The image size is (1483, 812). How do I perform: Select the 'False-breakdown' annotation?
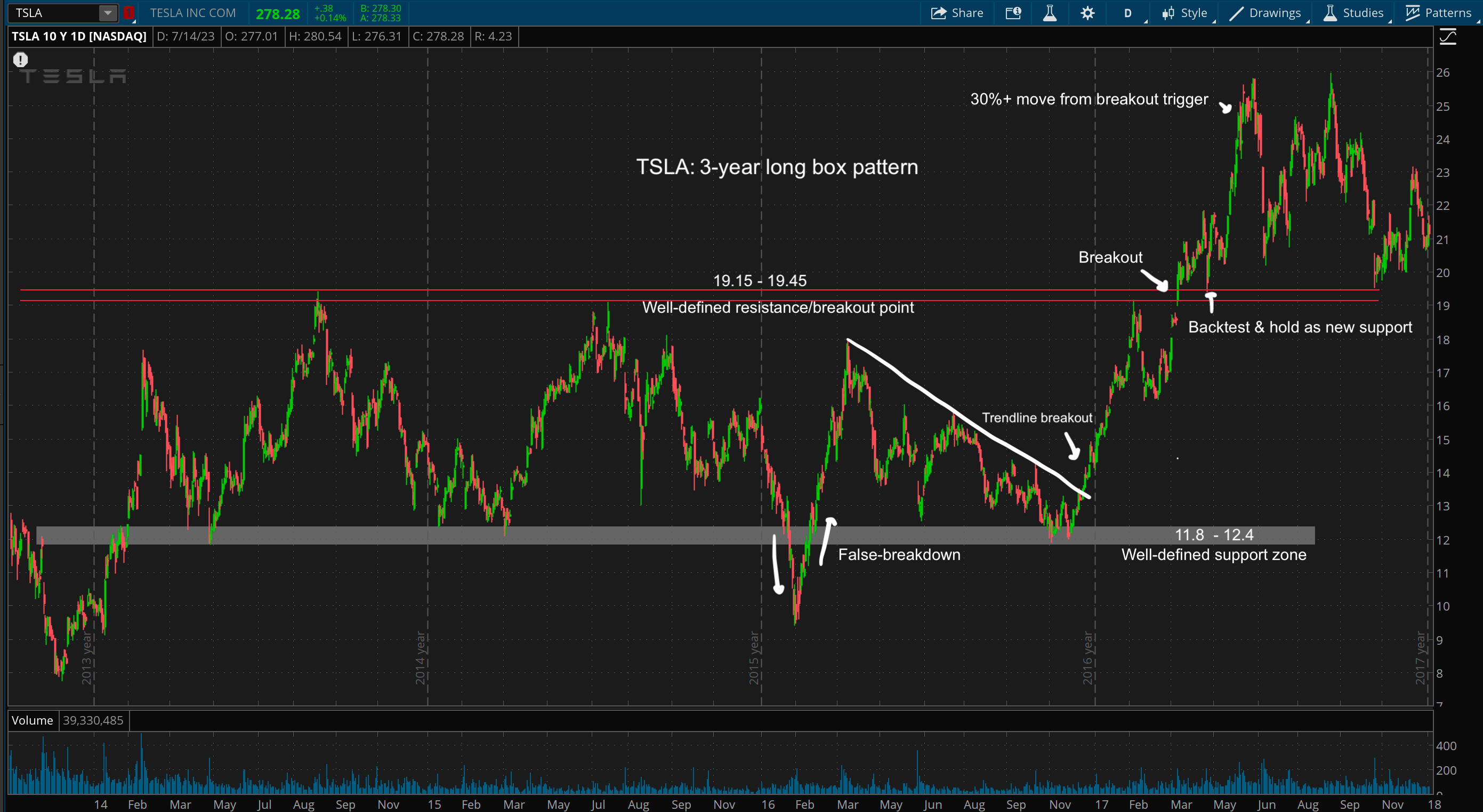pyautogui.click(x=899, y=554)
